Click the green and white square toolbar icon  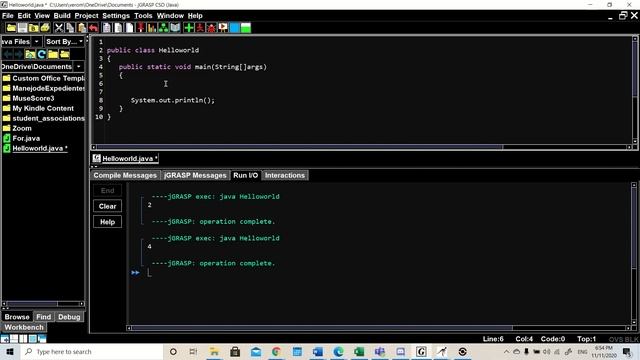[x=246, y=28]
